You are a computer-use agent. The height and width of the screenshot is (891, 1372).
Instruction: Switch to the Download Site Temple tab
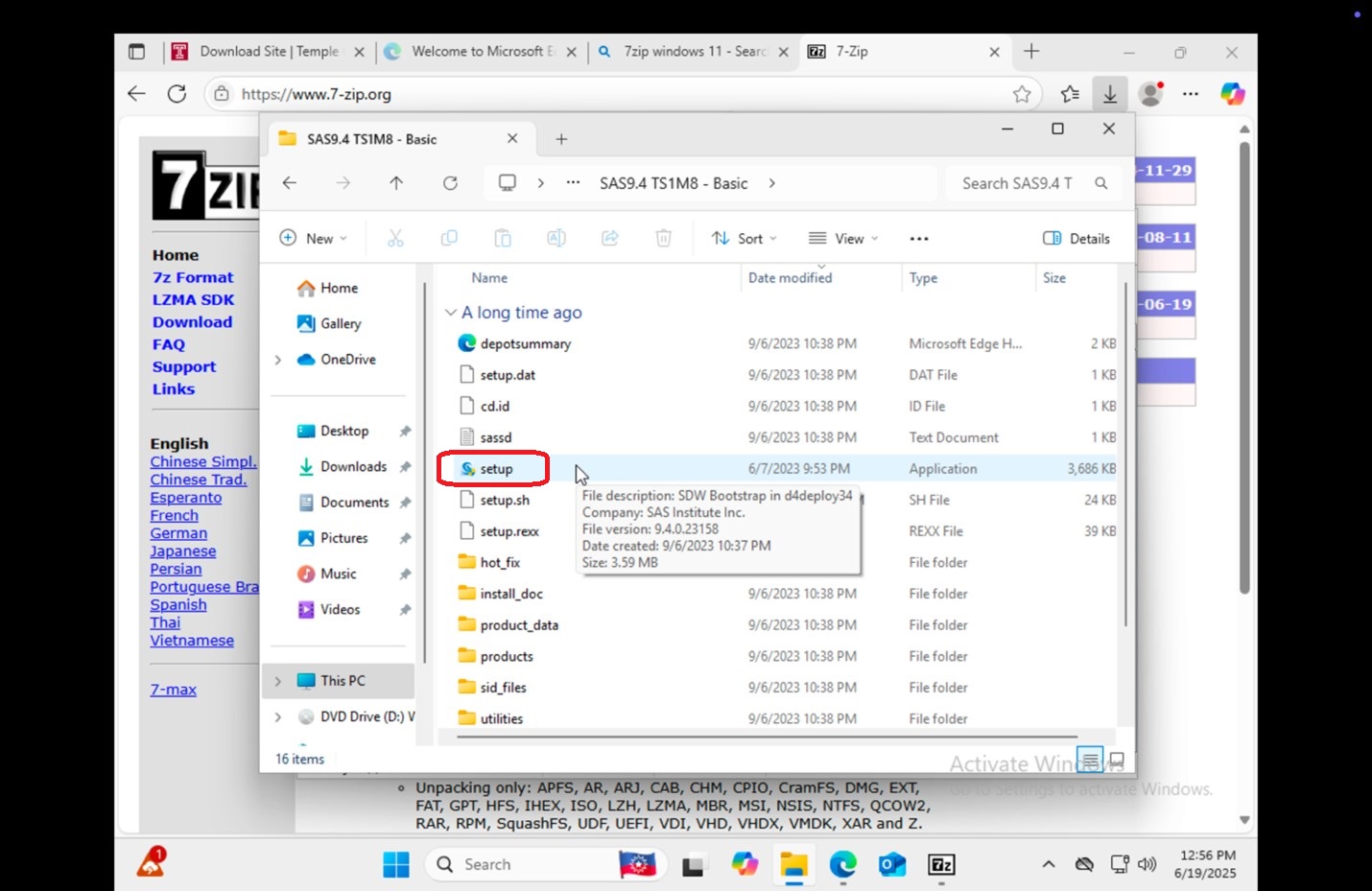[x=269, y=52]
